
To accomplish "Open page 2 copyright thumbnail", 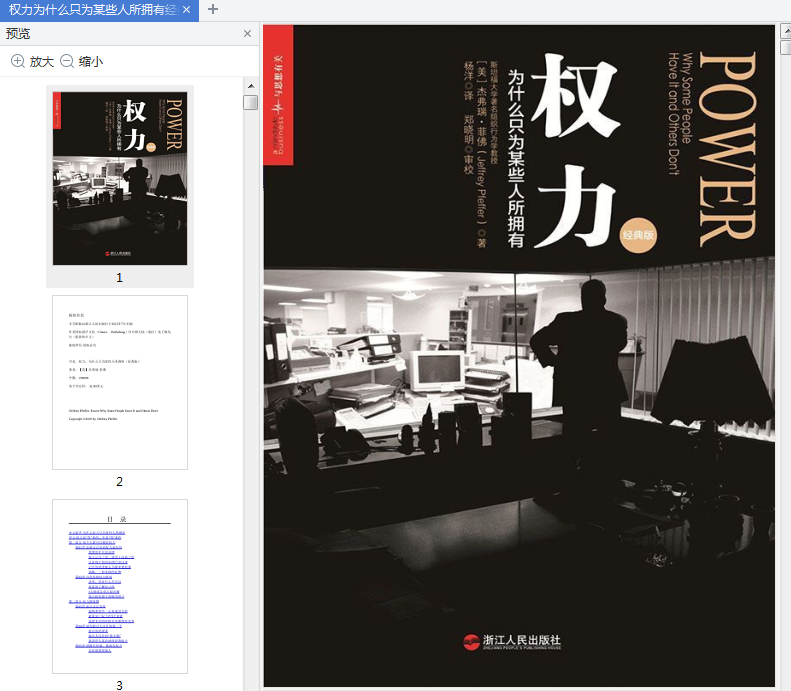I will 120,382.
